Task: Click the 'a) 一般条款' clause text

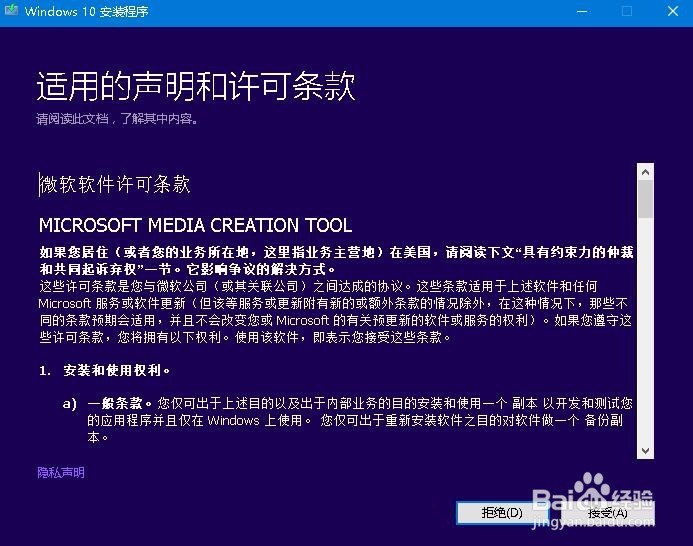Action: [347, 420]
